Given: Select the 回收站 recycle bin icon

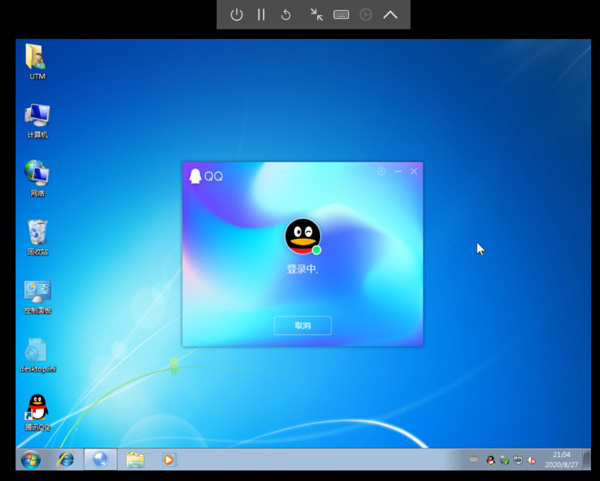Looking at the screenshot, I should coord(37,238).
